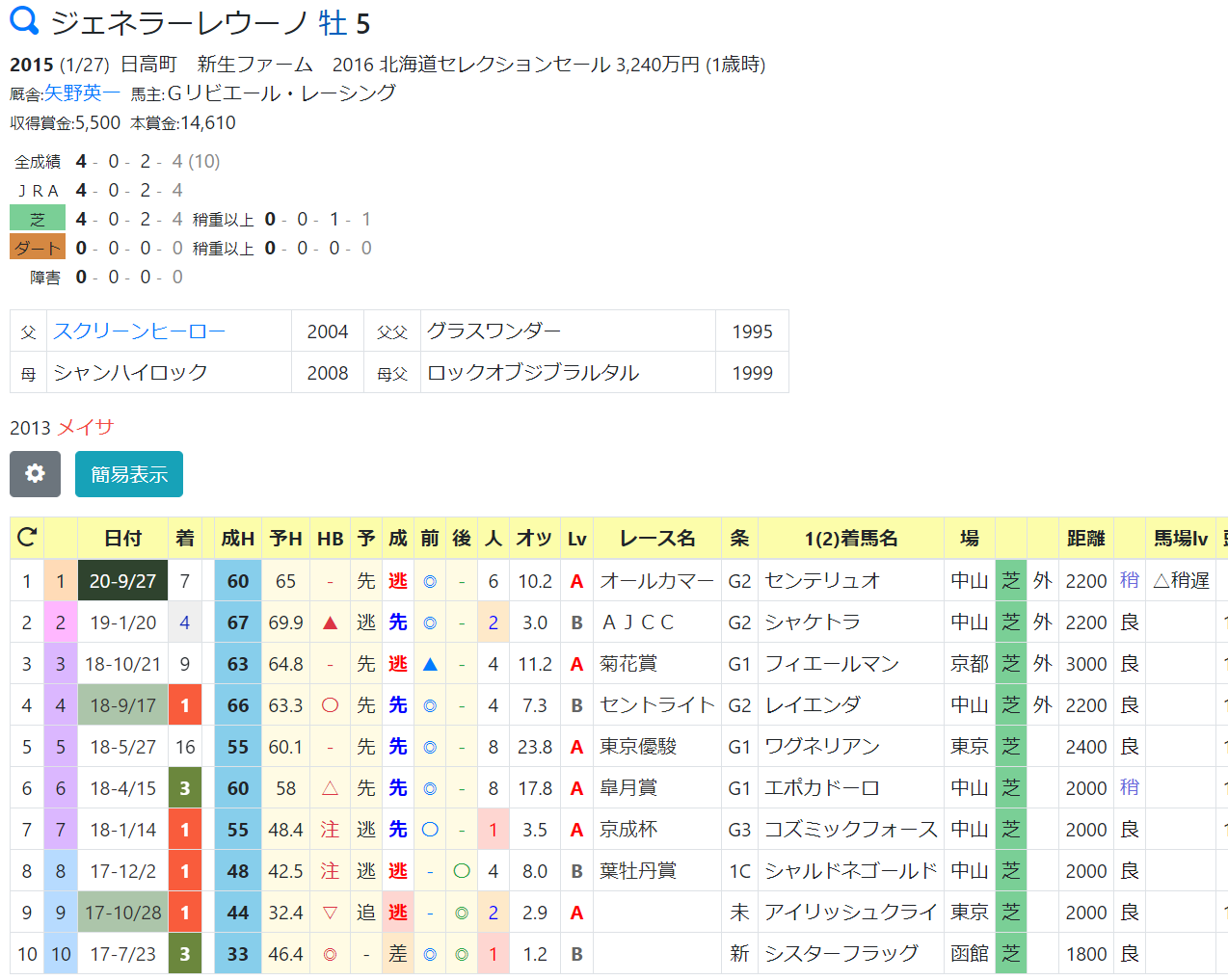Viewport: 1228px width, 980px height.
Task: Select the 19-1/20 date cell
Action: (122, 622)
